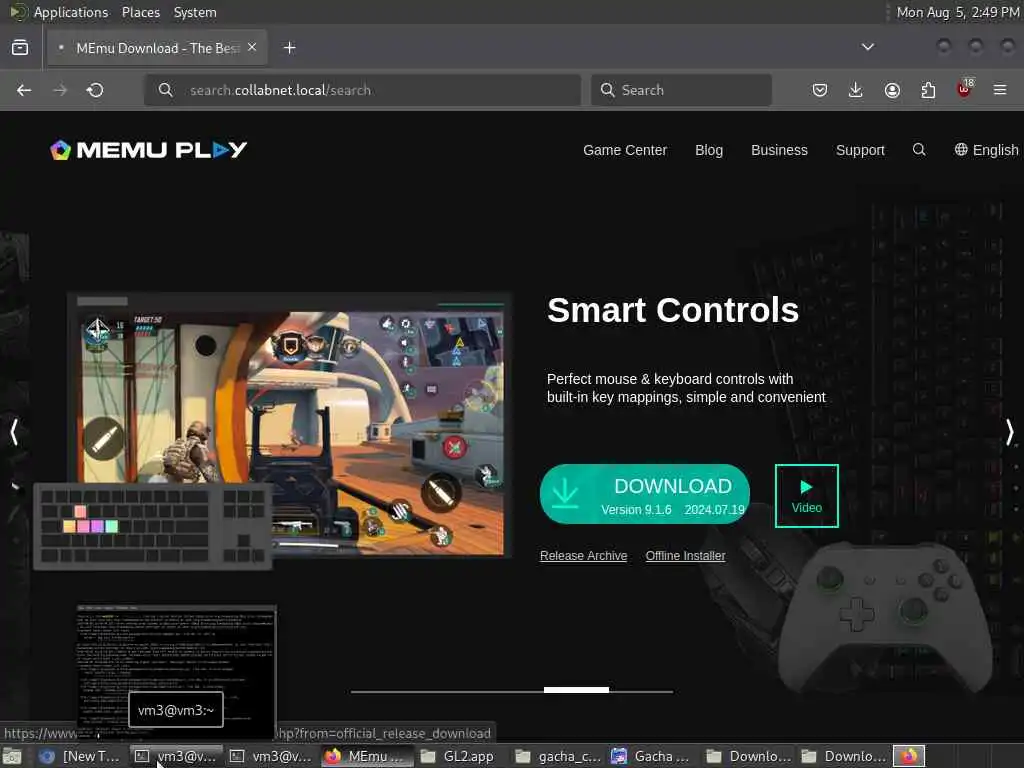Focus the URL address field
1024x768 pixels.
tap(362, 90)
